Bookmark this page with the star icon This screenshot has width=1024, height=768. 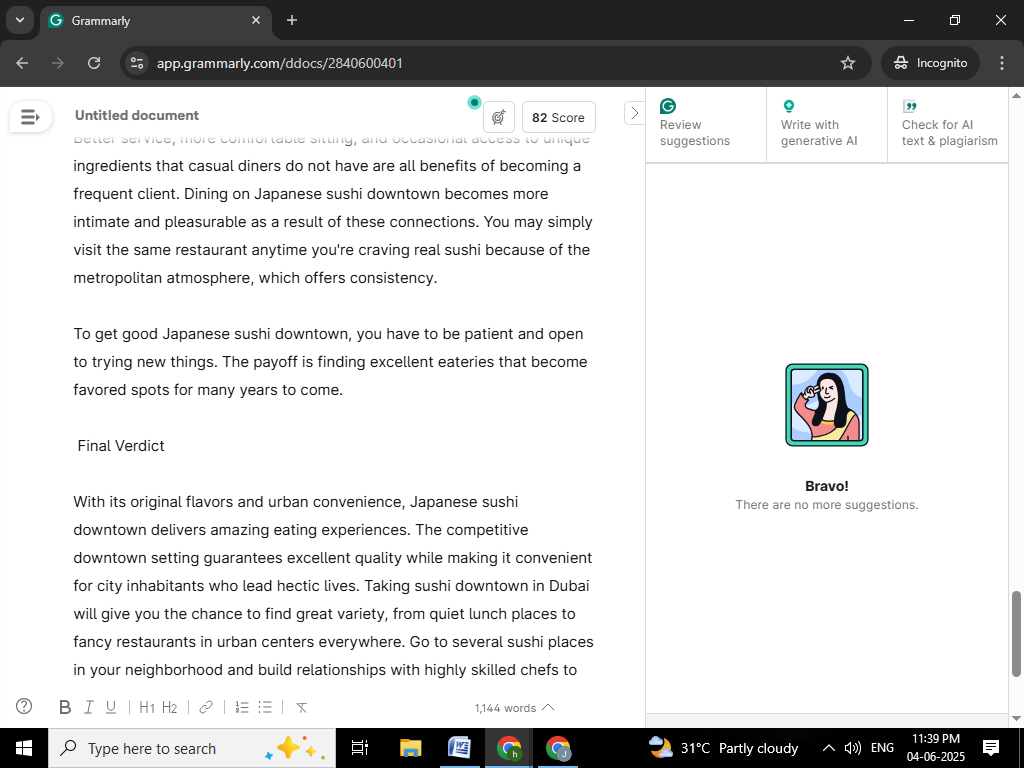[848, 63]
